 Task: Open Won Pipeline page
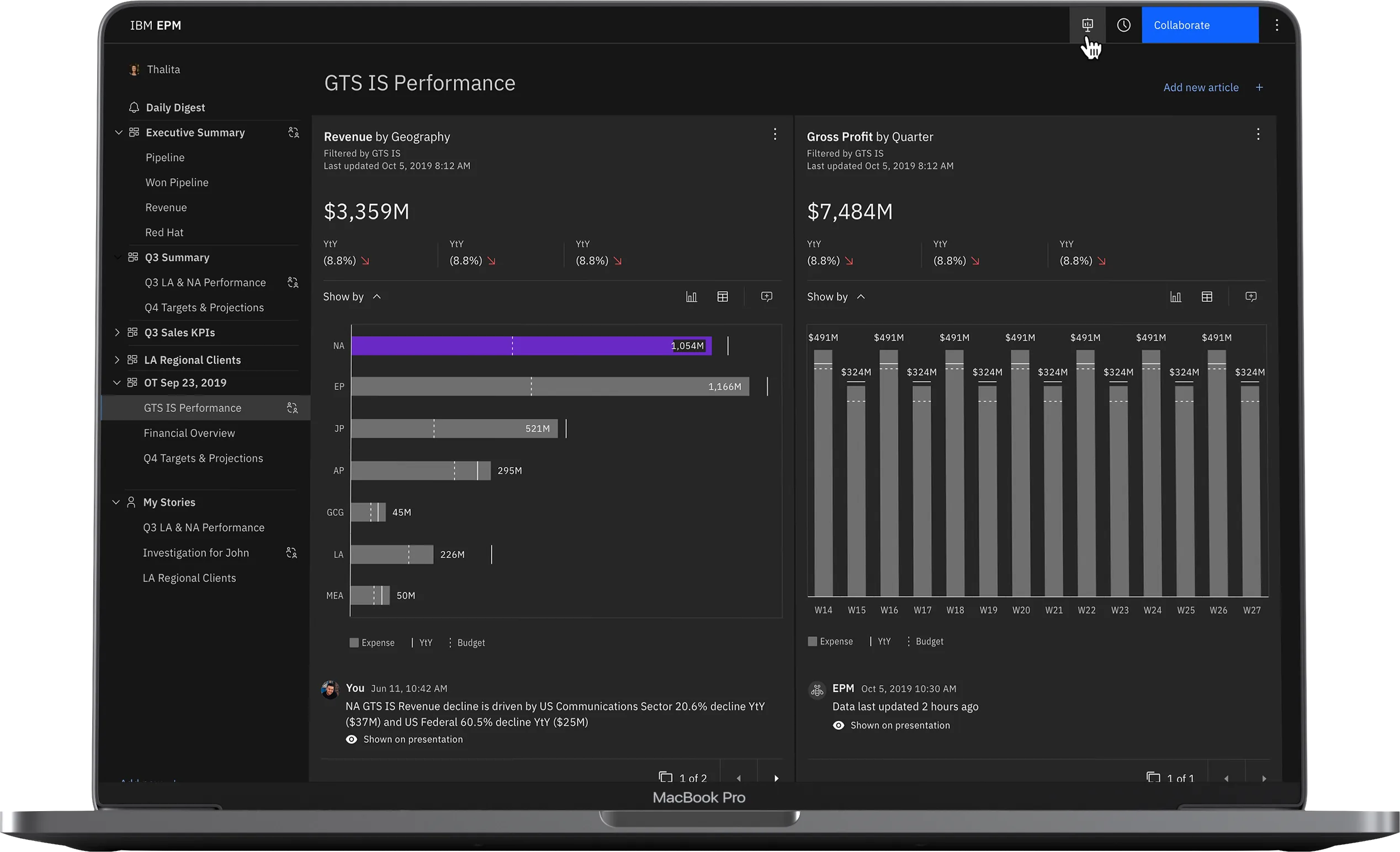coord(177,182)
